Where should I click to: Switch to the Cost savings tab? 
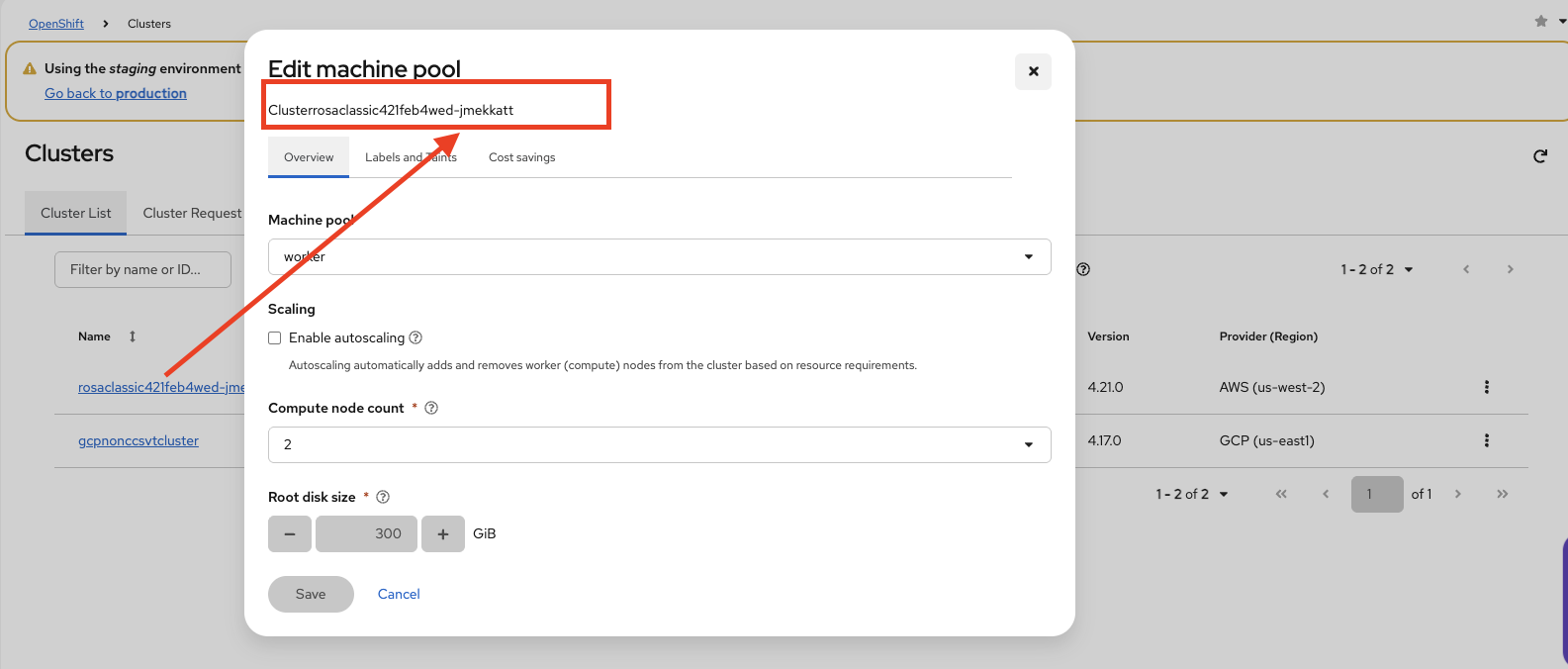click(x=521, y=157)
